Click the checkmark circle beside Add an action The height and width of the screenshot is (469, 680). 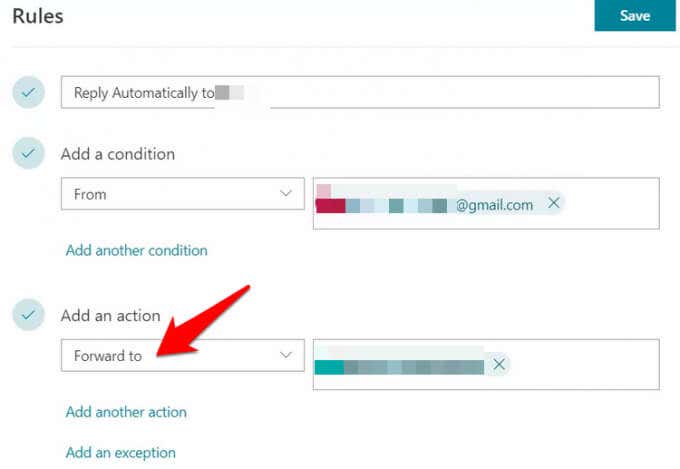(x=28, y=315)
